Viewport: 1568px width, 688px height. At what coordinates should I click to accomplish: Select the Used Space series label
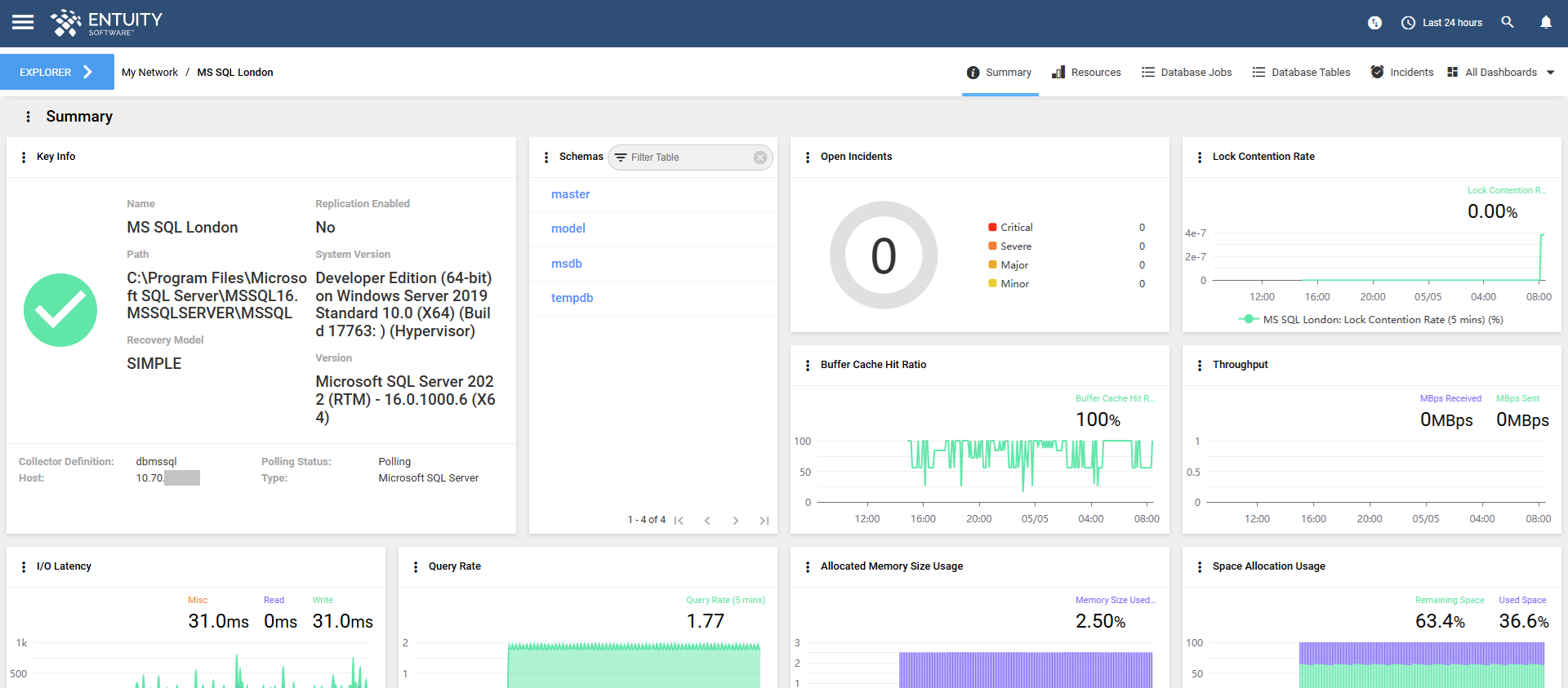(x=1522, y=600)
